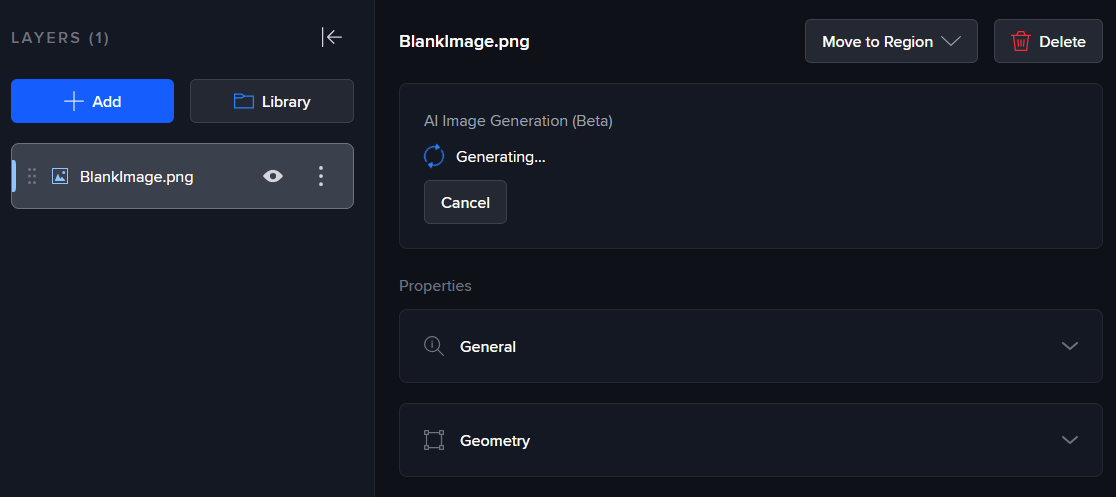
Task: Click the BlankImage.png title heading
Action: click(464, 41)
